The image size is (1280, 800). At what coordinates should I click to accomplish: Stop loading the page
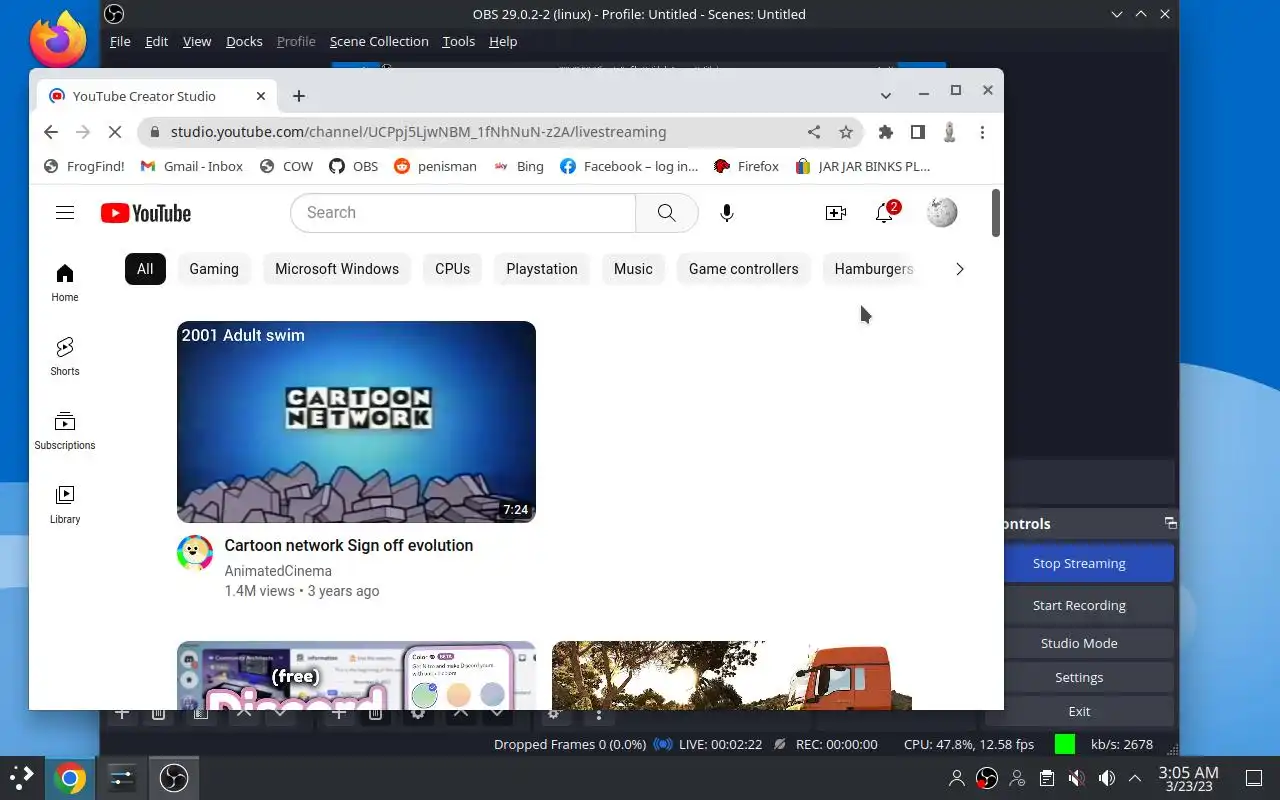click(114, 132)
